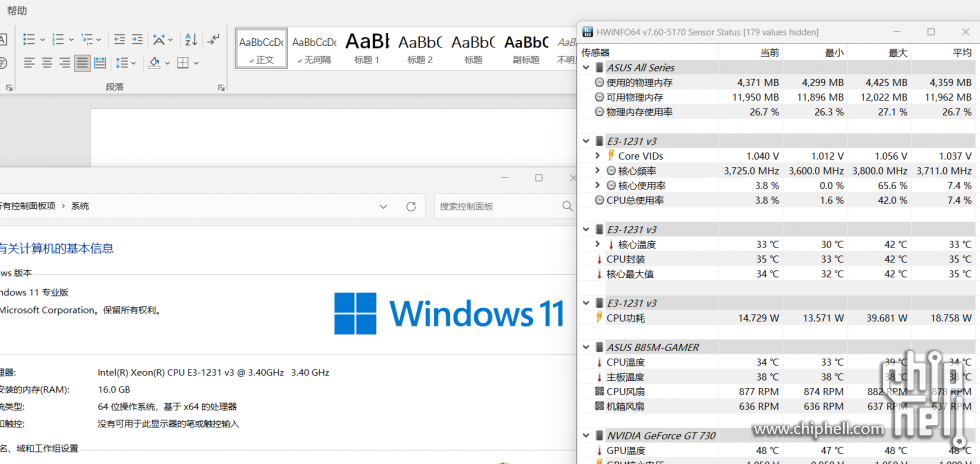Select the CPU封装 temperature row
Image resolution: width=980 pixels, height=464 pixels.
click(x=778, y=259)
